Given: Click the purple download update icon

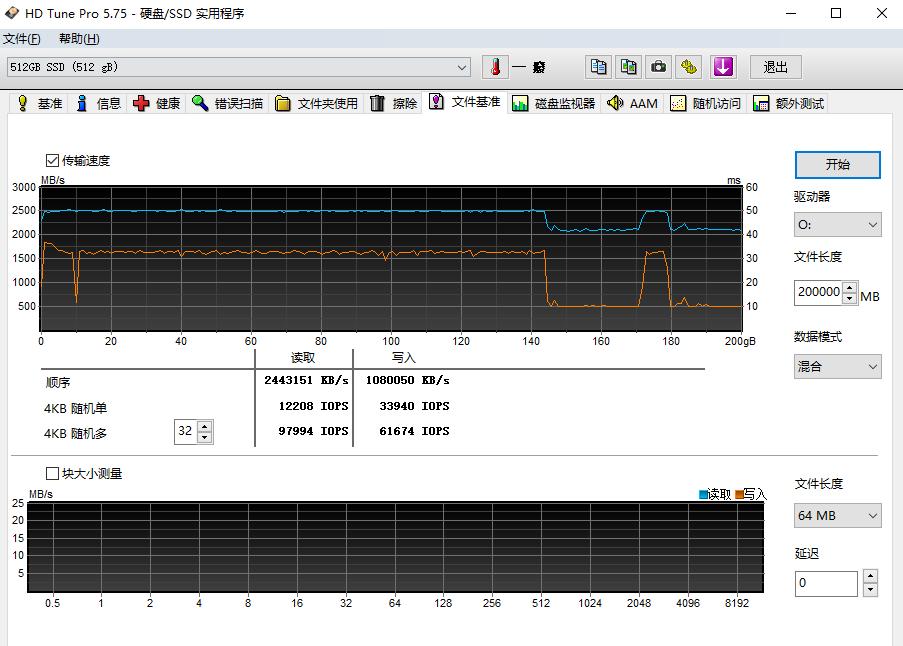Looking at the screenshot, I should click(722, 66).
